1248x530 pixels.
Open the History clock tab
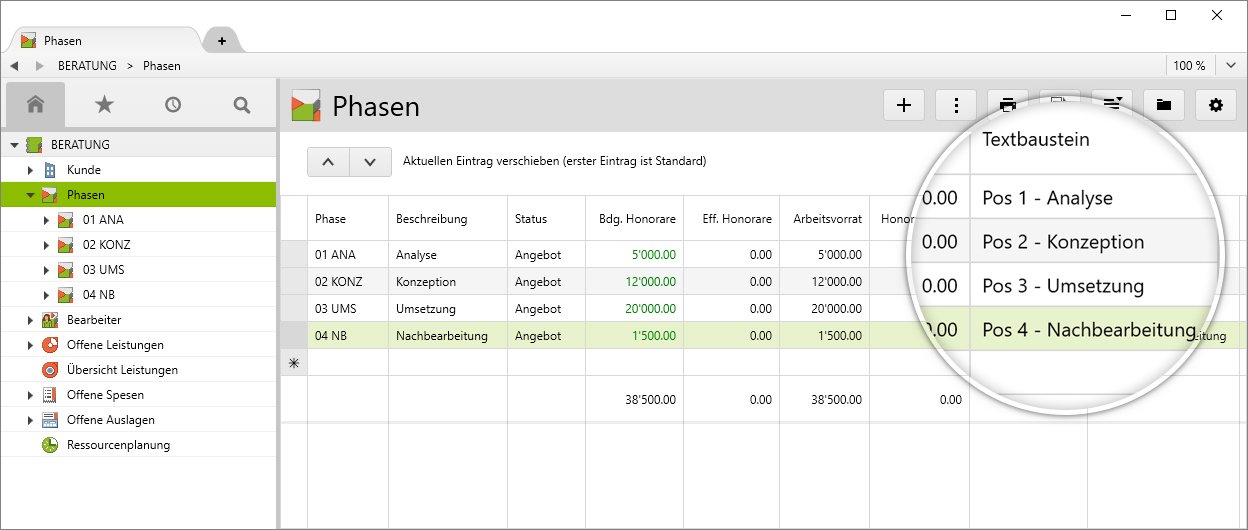(x=173, y=104)
